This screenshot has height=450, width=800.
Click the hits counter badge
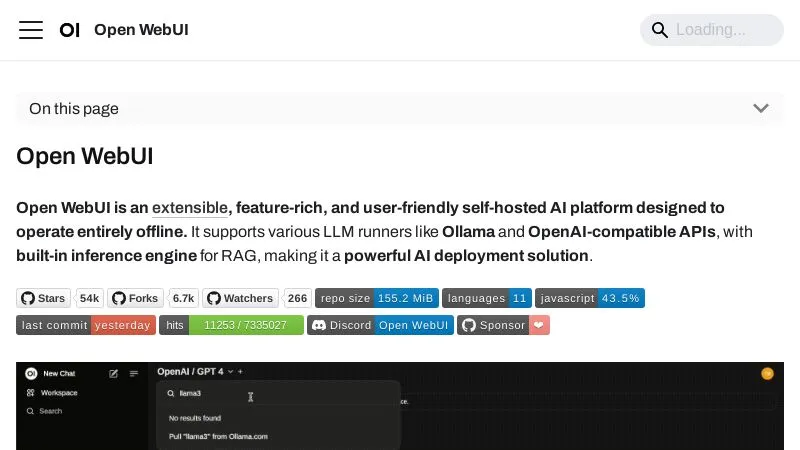coord(231,325)
